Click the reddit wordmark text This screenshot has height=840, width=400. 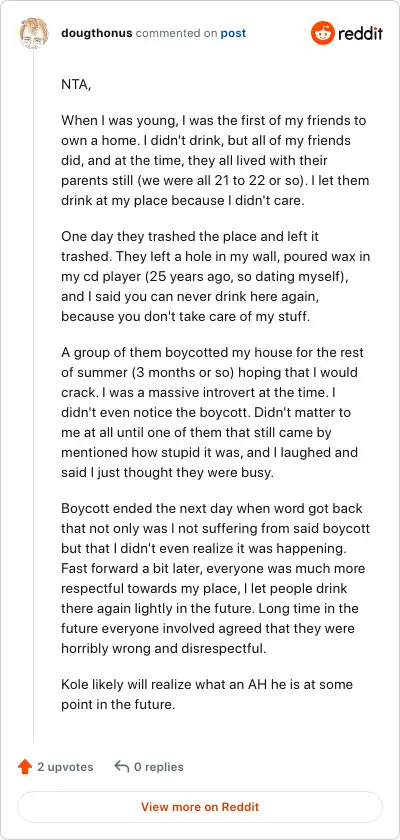[x=360, y=34]
